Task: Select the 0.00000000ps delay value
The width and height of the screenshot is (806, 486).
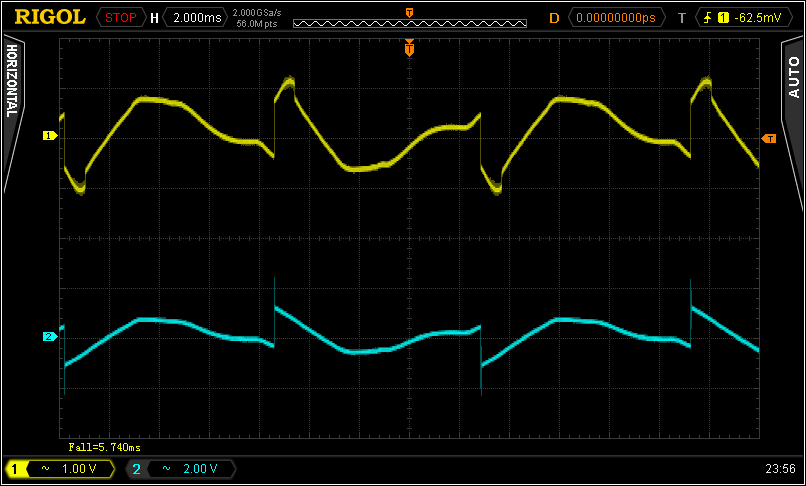Action: coord(616,18)
